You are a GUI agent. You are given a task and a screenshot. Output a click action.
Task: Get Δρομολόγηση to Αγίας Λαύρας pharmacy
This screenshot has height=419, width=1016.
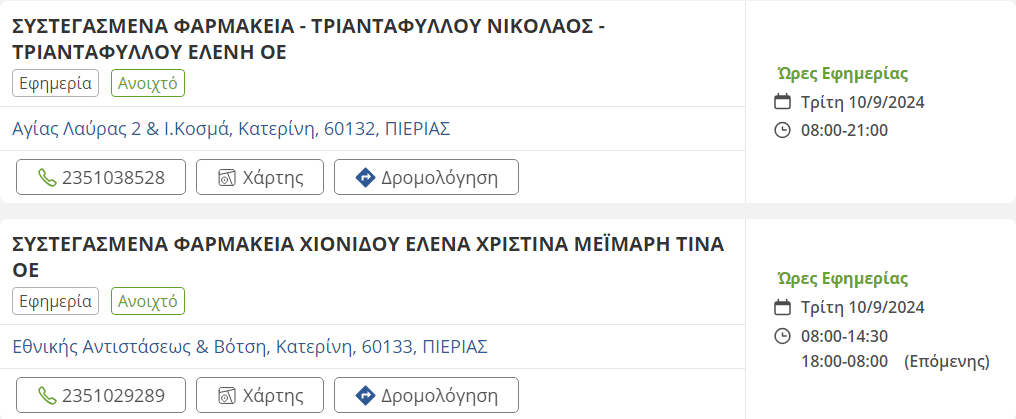pyautogui.click(x=426, y=178)
